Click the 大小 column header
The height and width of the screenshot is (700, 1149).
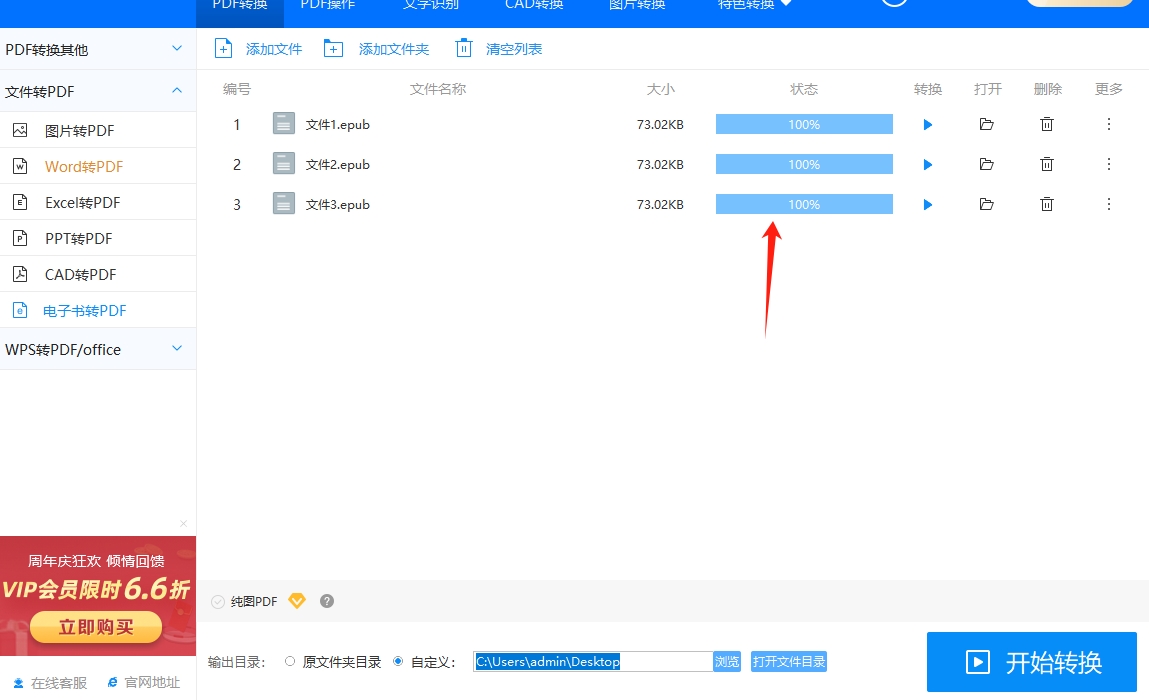pos(660,89)
